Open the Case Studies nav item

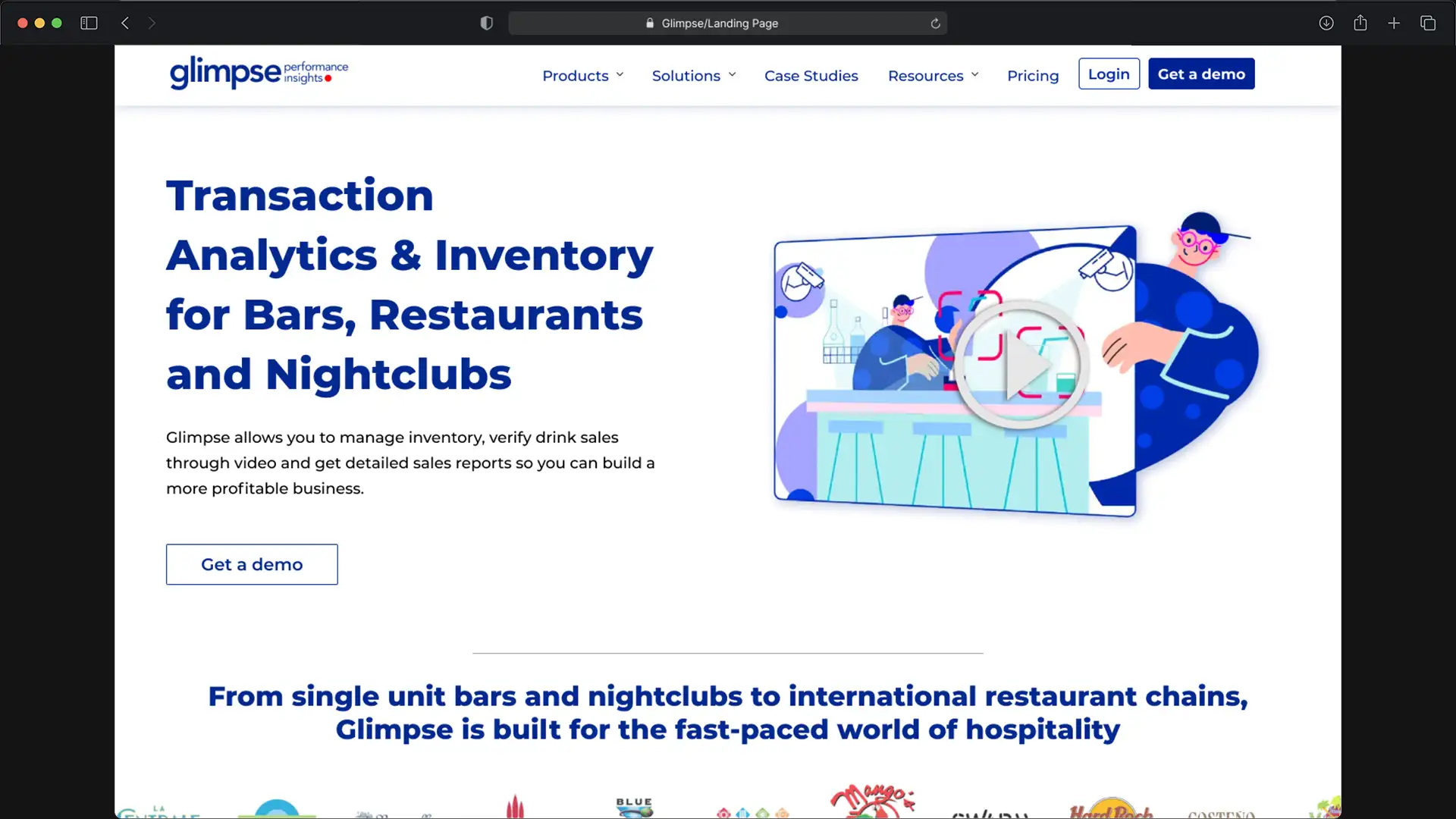pos(811,76)
